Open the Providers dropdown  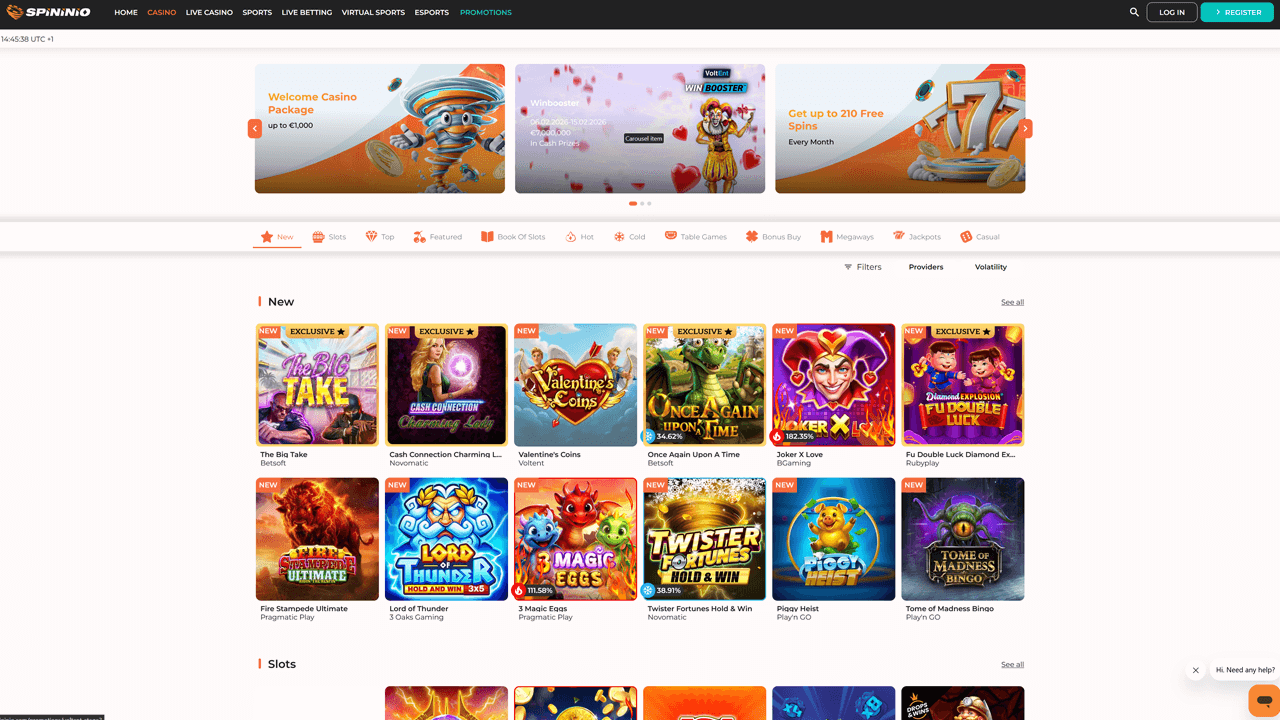click(926, 267)
